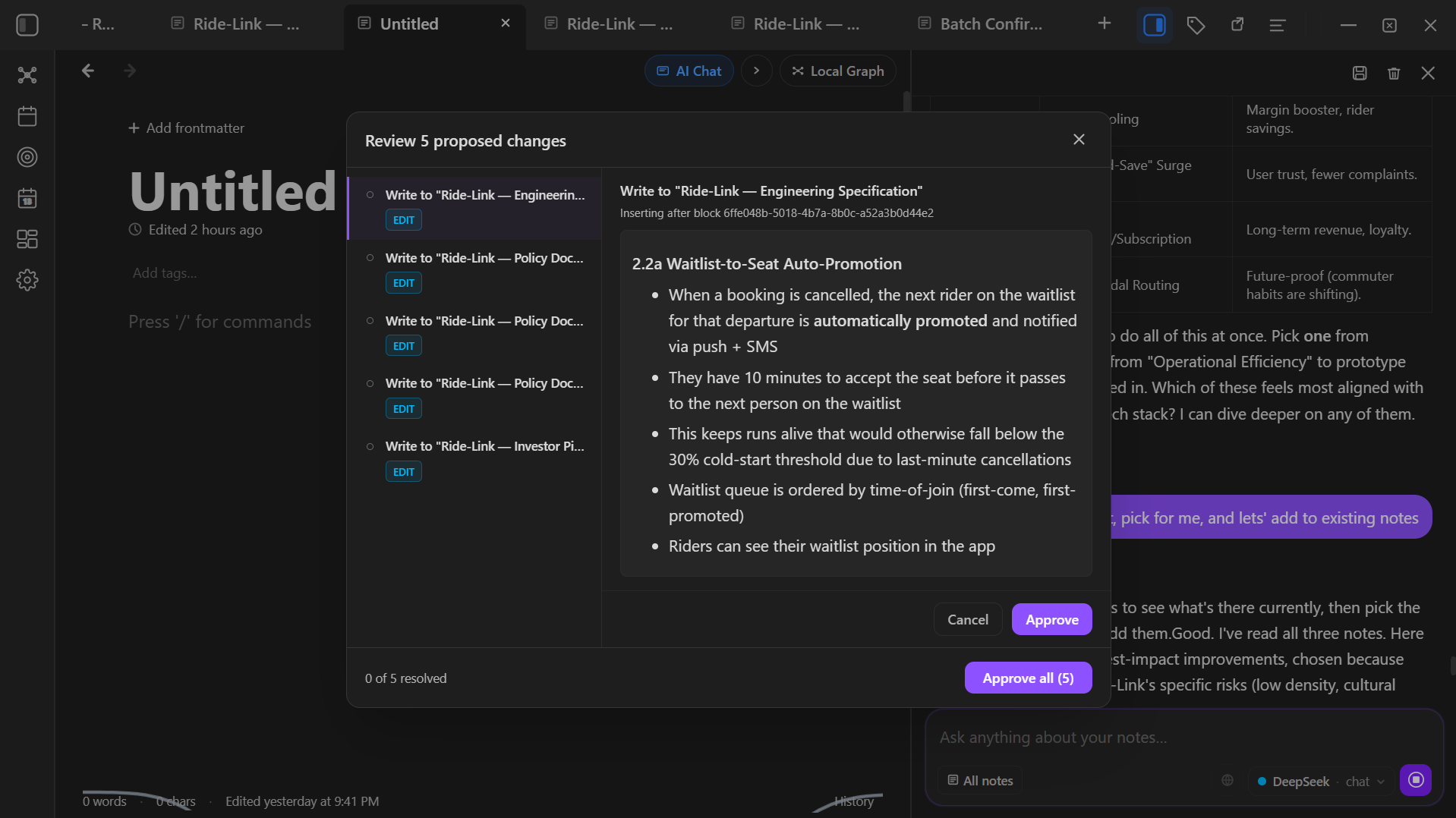Open the graph view sidebar icon
This screenshot has height=818, width=1456.
click(x=27, y=75)
